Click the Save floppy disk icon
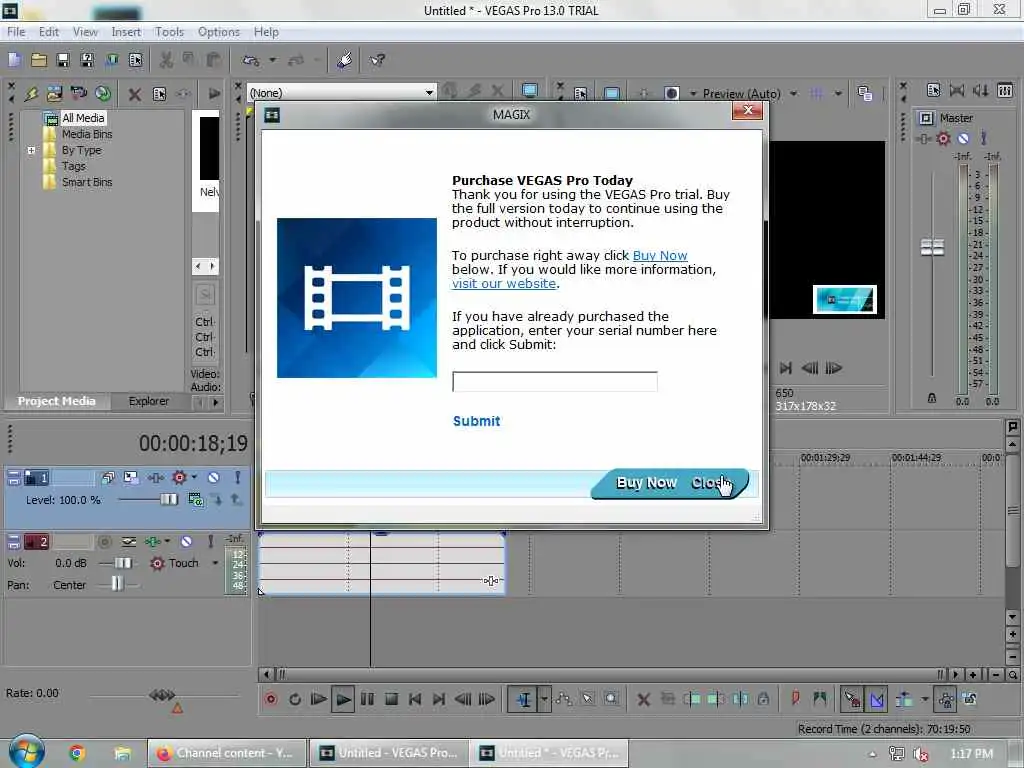The width and height of the screenshot is (1024, 768). 63,61
